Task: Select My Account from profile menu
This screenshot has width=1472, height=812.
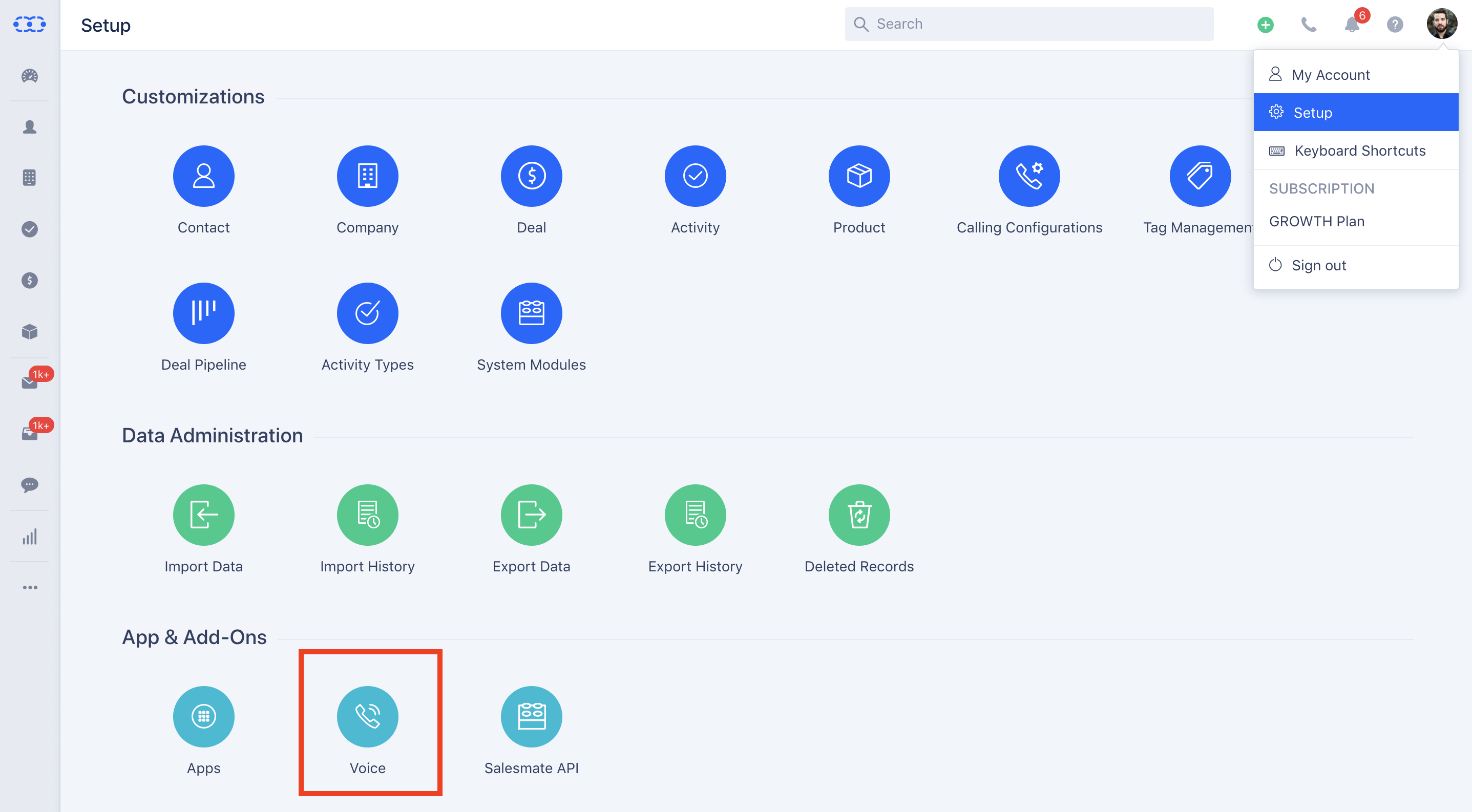Action: pyautogui.click(x=1355, y=75)
